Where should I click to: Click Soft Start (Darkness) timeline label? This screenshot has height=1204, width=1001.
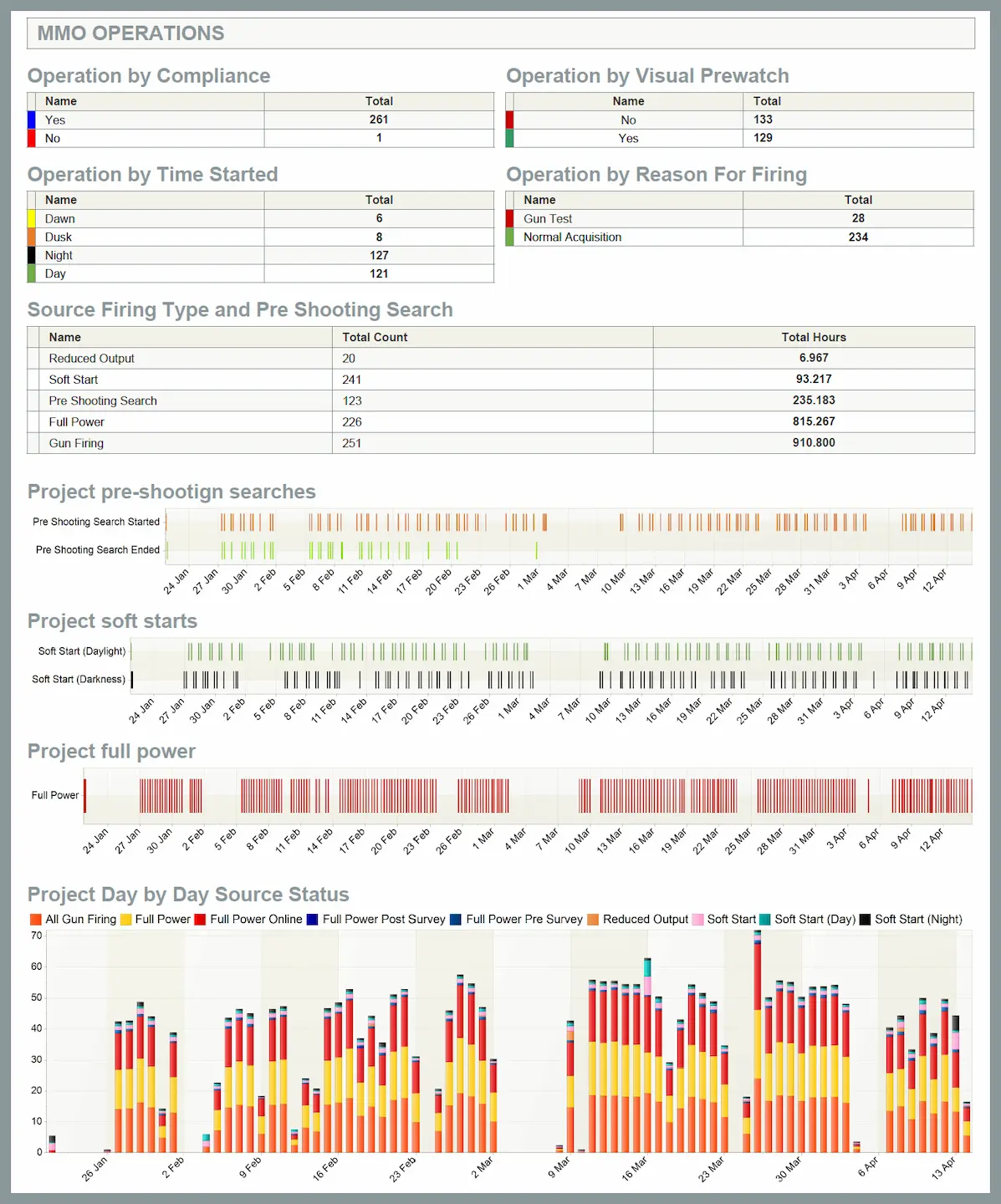[79, 680]
